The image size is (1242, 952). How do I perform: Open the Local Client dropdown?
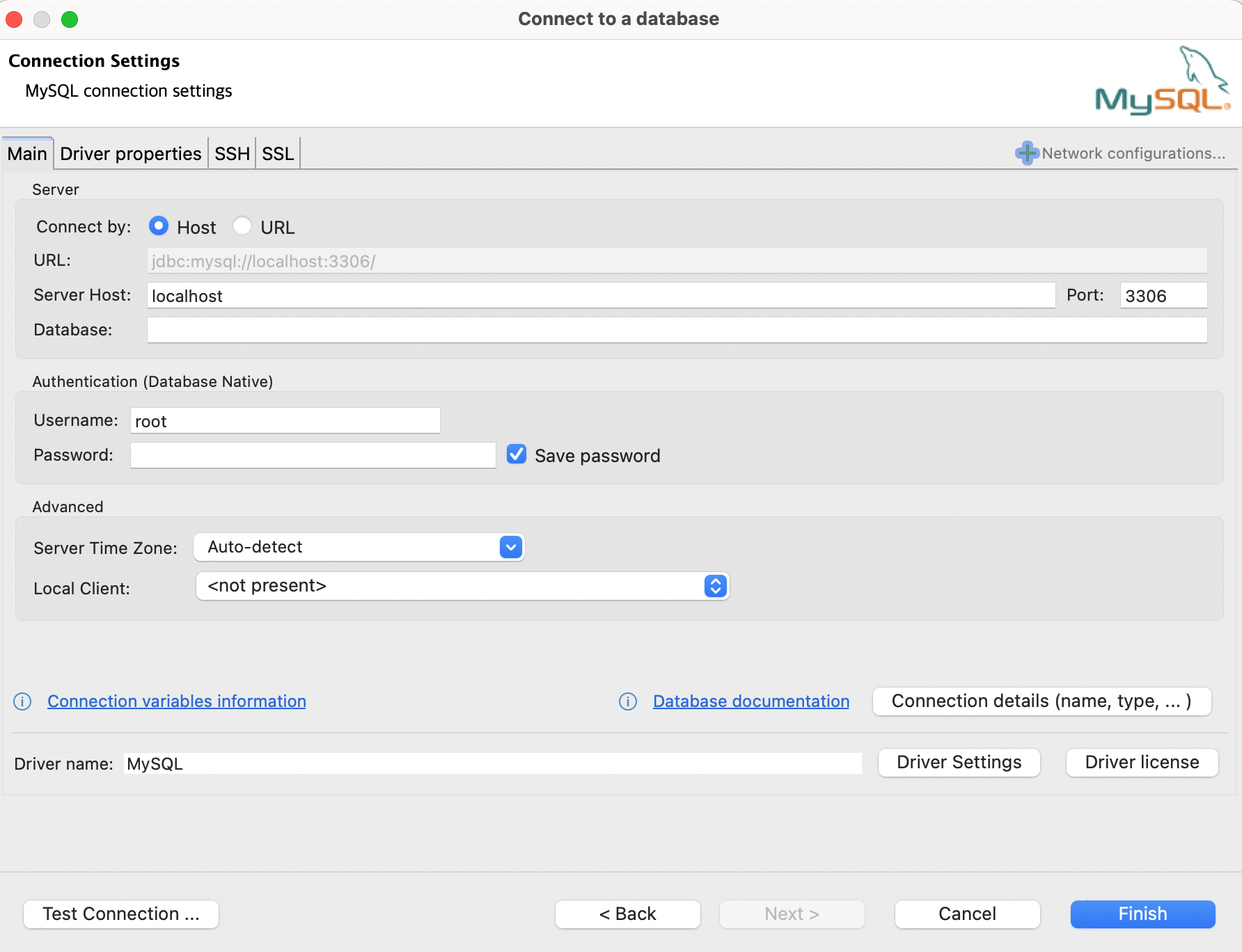462,586
